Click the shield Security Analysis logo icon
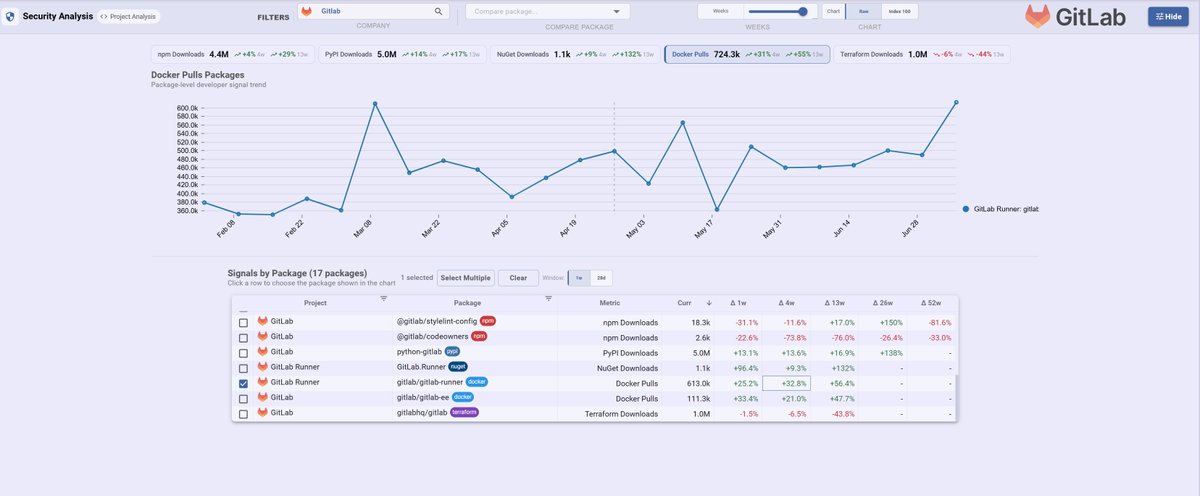Viewport: 1200px width, 496px height. point(10,17)
